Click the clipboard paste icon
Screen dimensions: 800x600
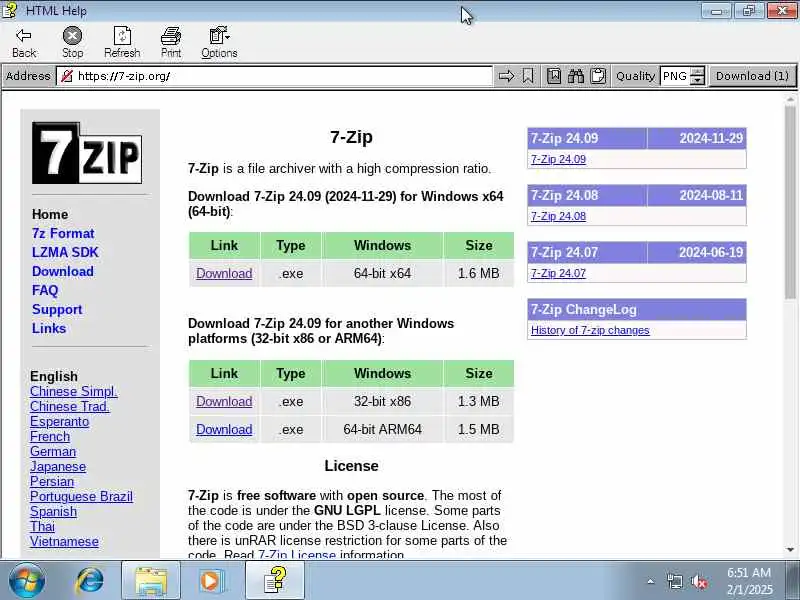pyautogui.click(x=598, y=76)
